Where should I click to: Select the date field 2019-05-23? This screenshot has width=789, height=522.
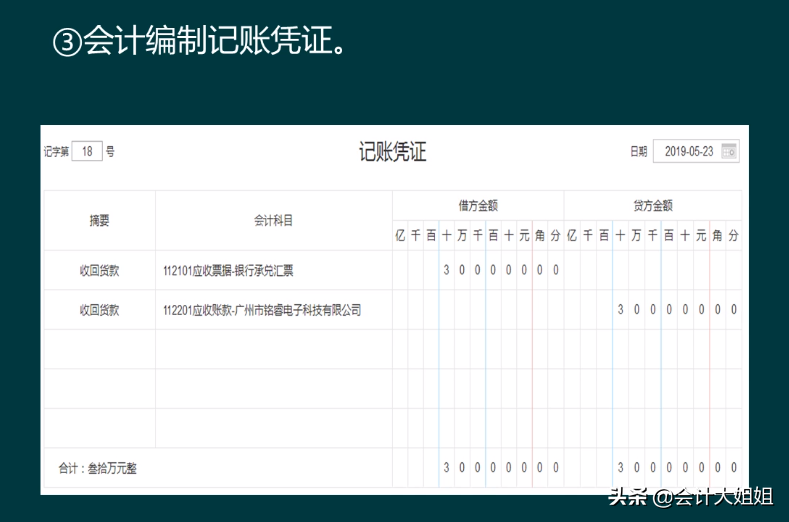696,151
